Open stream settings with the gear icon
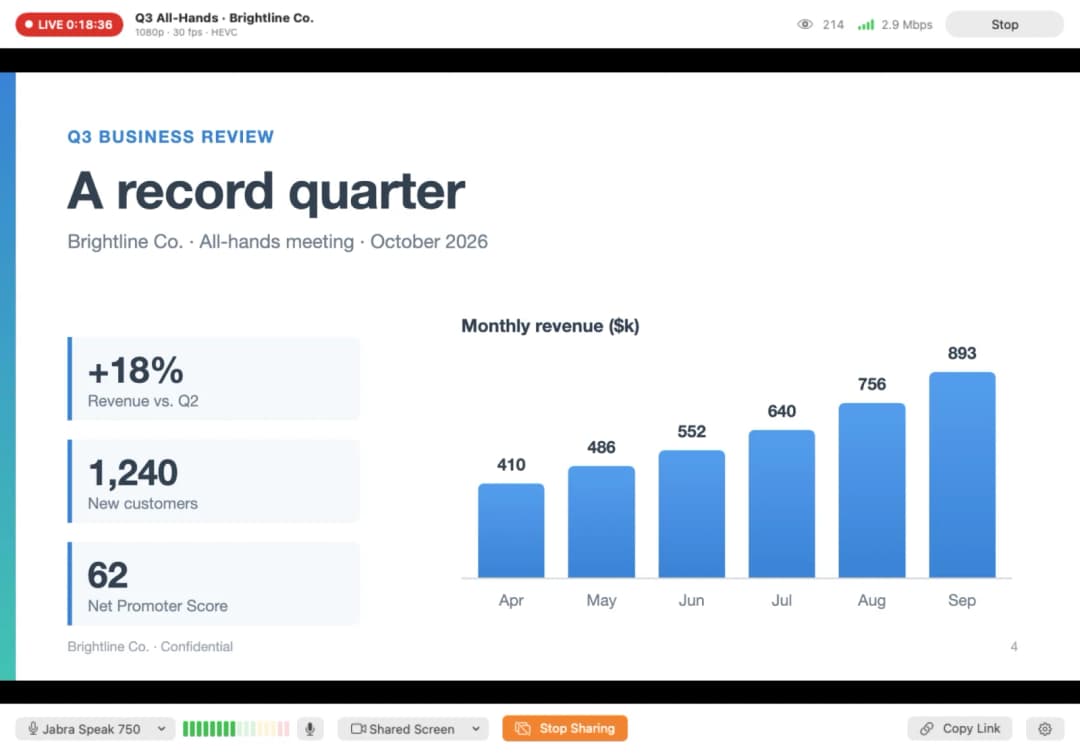The image size is (1080, 753). 1045,729
